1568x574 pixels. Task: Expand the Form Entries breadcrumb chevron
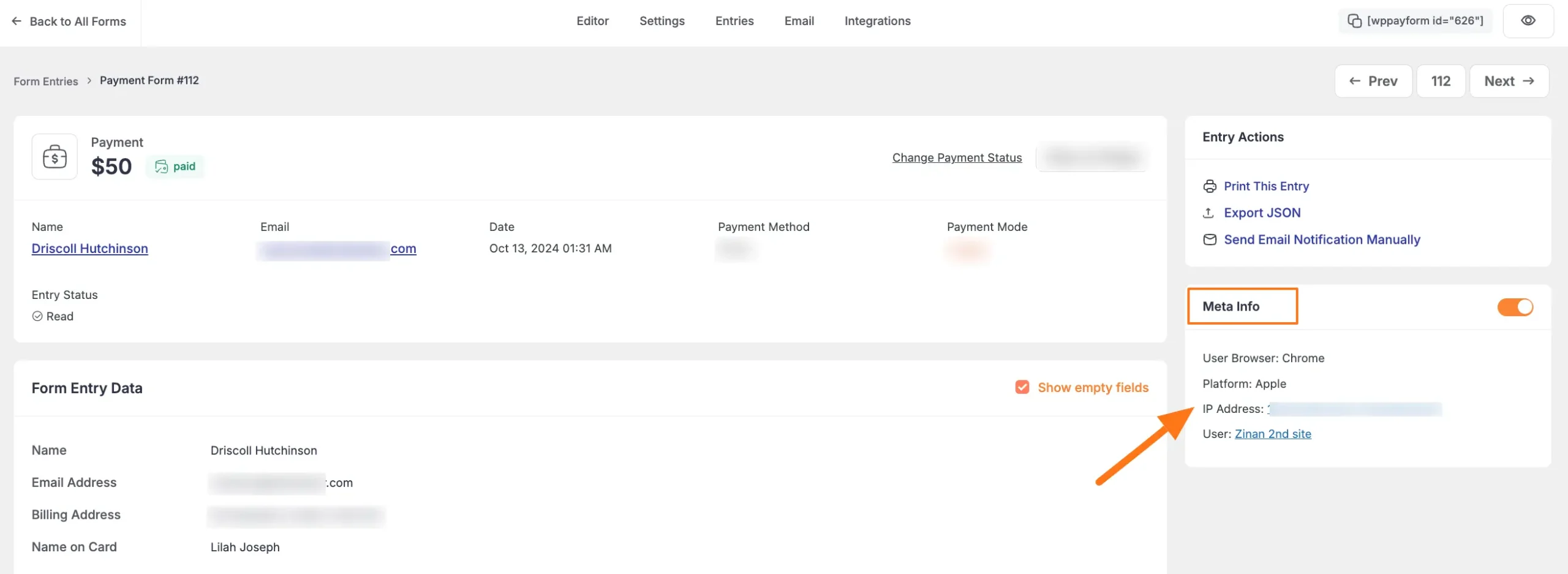89,80
